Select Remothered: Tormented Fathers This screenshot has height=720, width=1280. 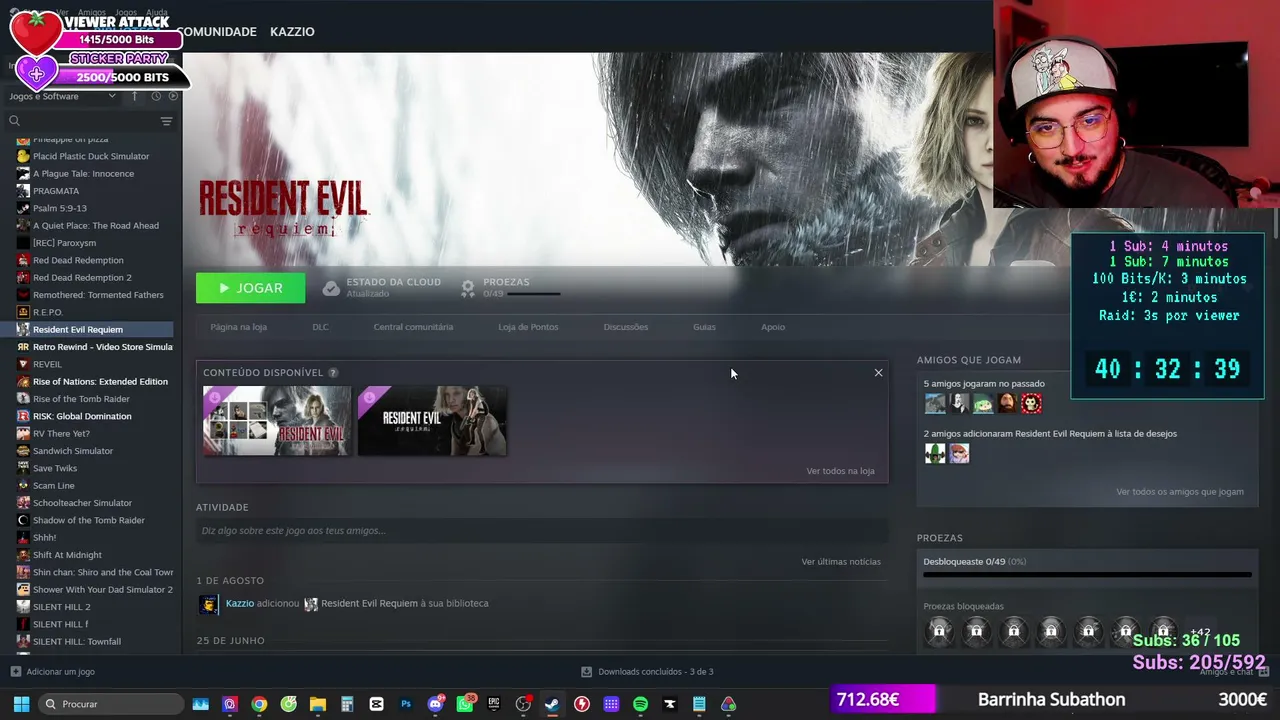pos(98,295)
